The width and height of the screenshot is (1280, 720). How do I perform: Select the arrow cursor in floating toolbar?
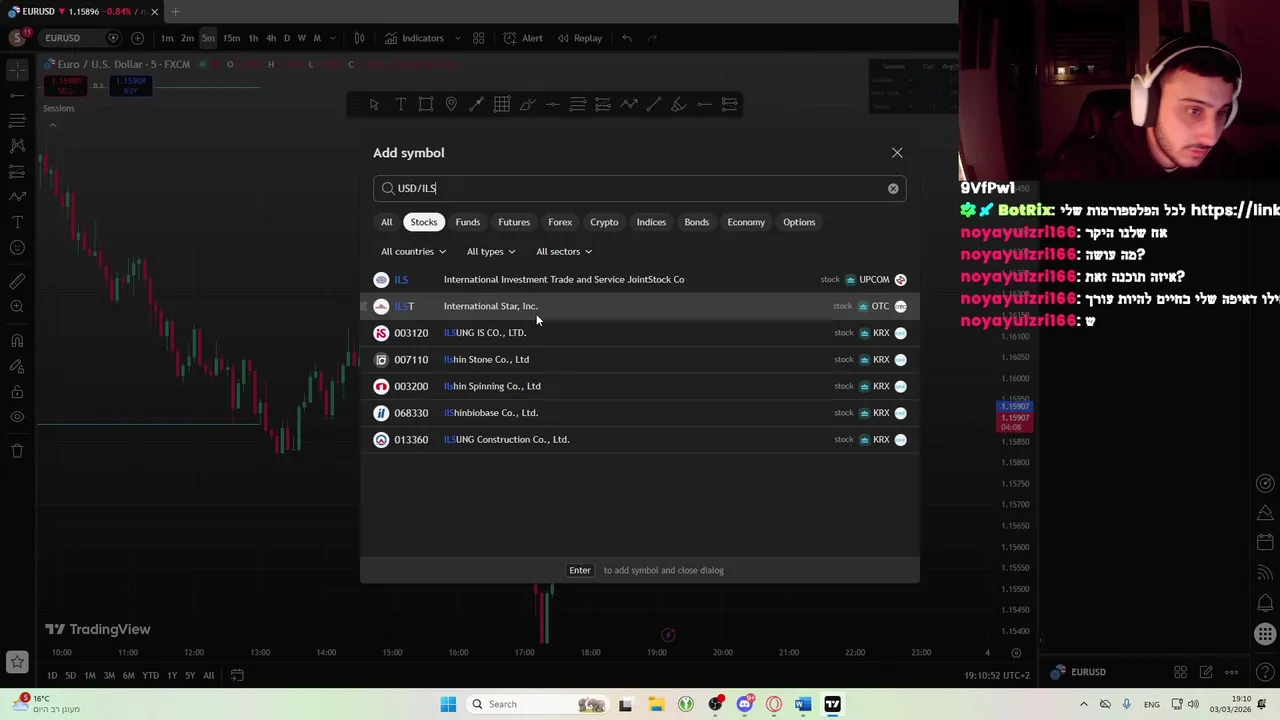point(374,104)
